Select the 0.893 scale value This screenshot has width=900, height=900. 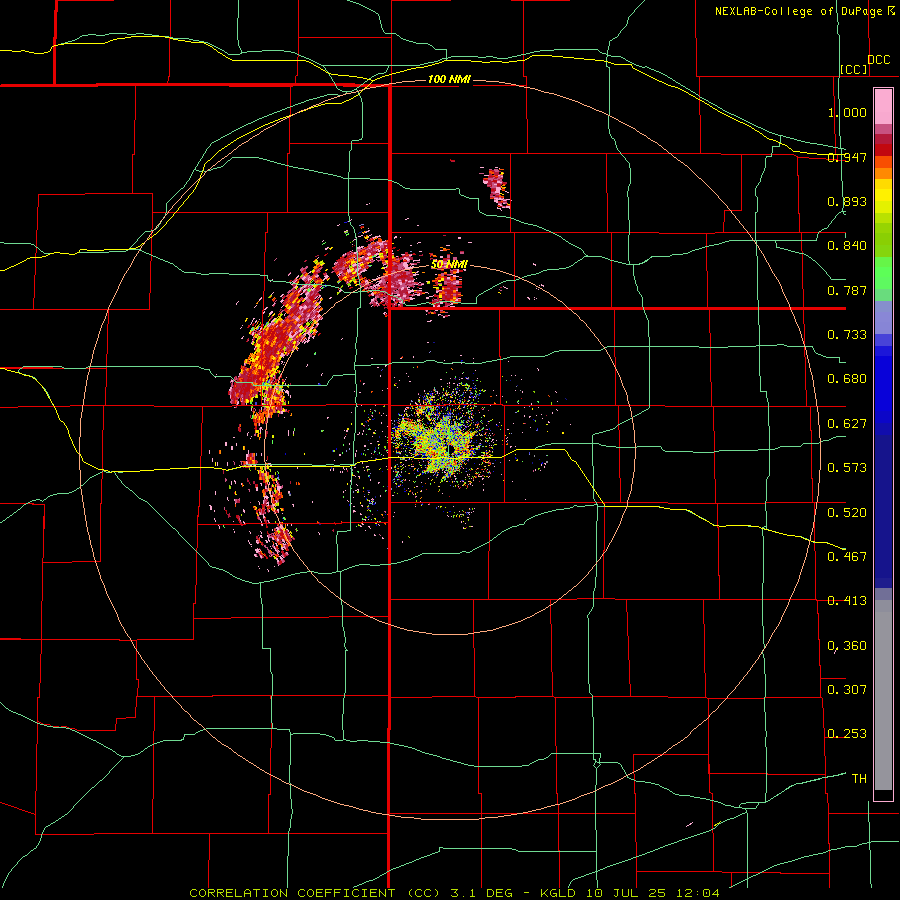pyautogui.click(x=847, y=201)
